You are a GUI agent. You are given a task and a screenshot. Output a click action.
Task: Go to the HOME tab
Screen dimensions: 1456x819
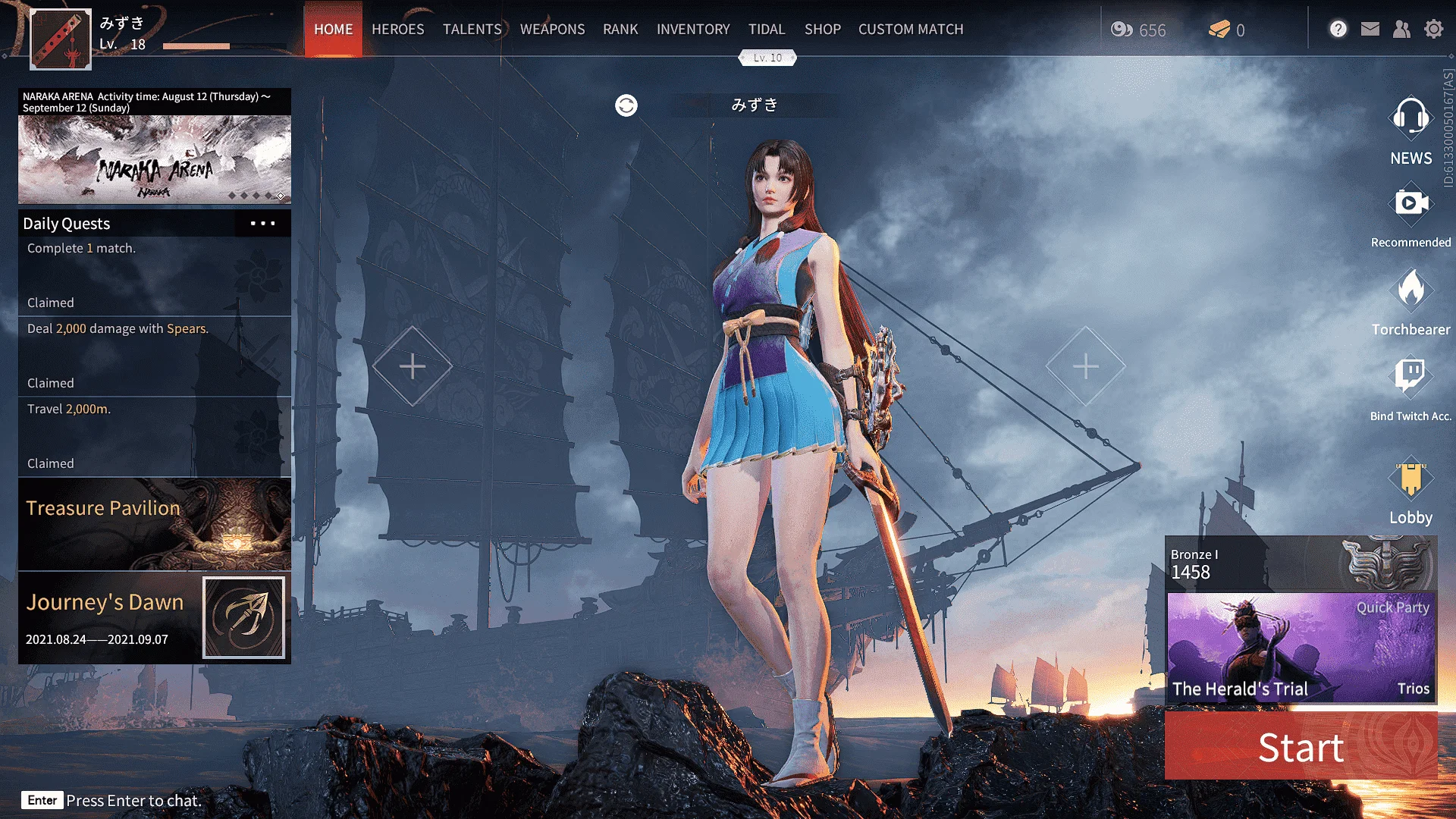pyautogui.click(x=334, y=29)
